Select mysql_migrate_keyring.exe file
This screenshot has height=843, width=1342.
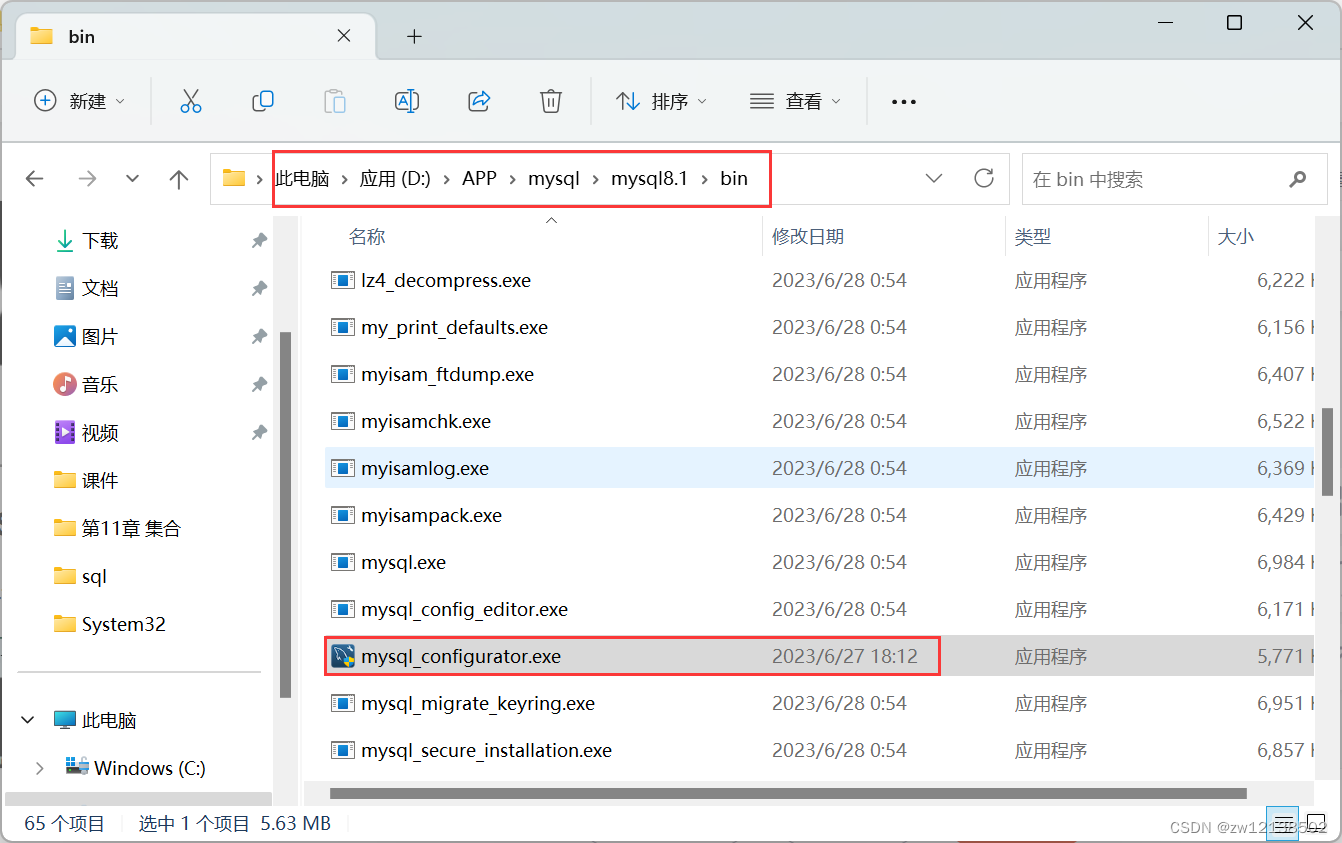[818, 703]
